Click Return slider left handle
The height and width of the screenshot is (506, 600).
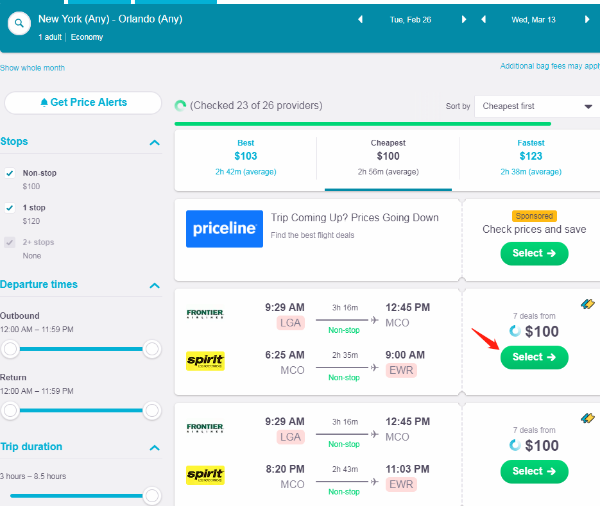[x=10, y=411]
